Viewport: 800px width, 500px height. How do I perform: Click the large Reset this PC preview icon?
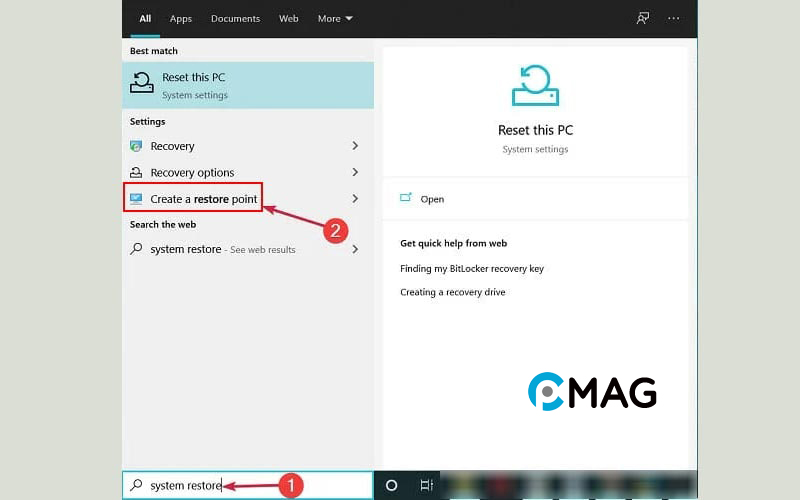pos(535,87)
